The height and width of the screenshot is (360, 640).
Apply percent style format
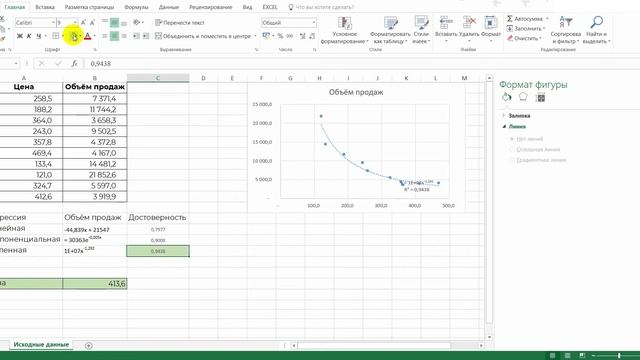click(280, 36)
